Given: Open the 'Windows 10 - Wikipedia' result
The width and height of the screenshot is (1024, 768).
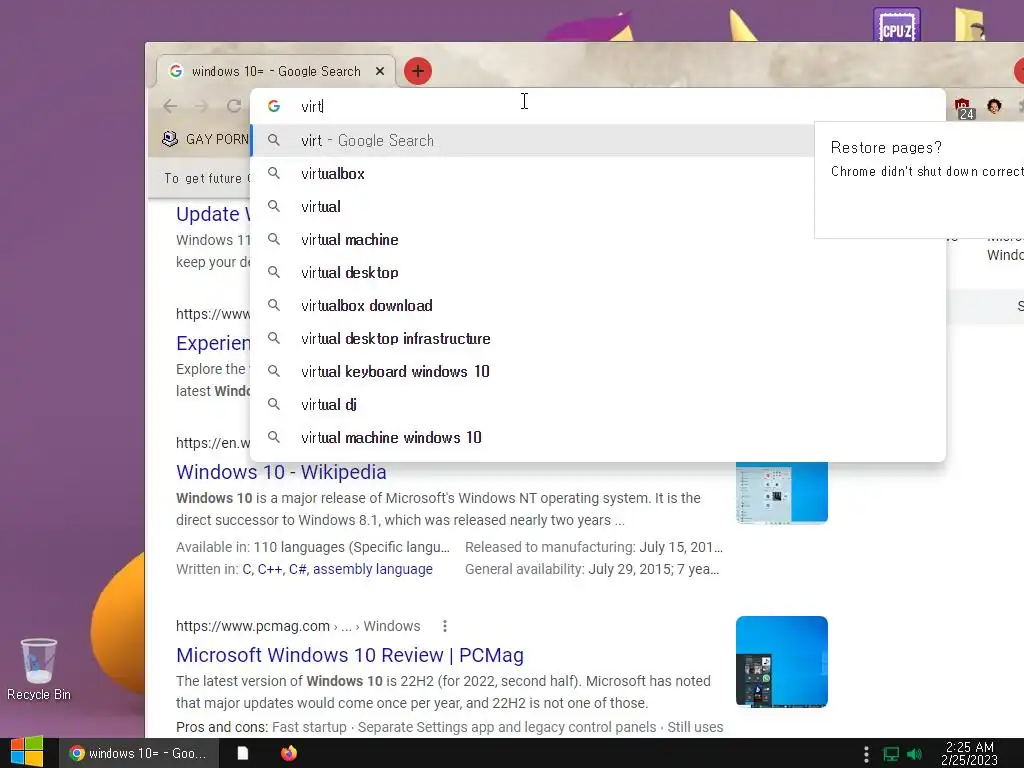Looking at the screenshot, I should pyautogui.click(x=281, y=472).
